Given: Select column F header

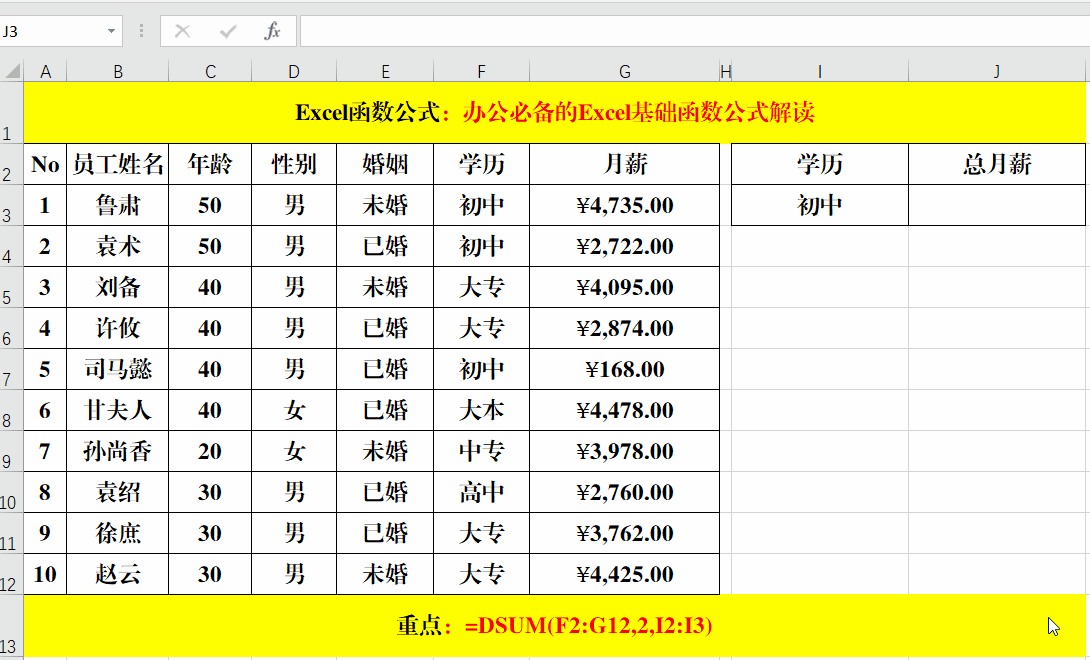Looking at the screenshot, I should click(482, 71).
